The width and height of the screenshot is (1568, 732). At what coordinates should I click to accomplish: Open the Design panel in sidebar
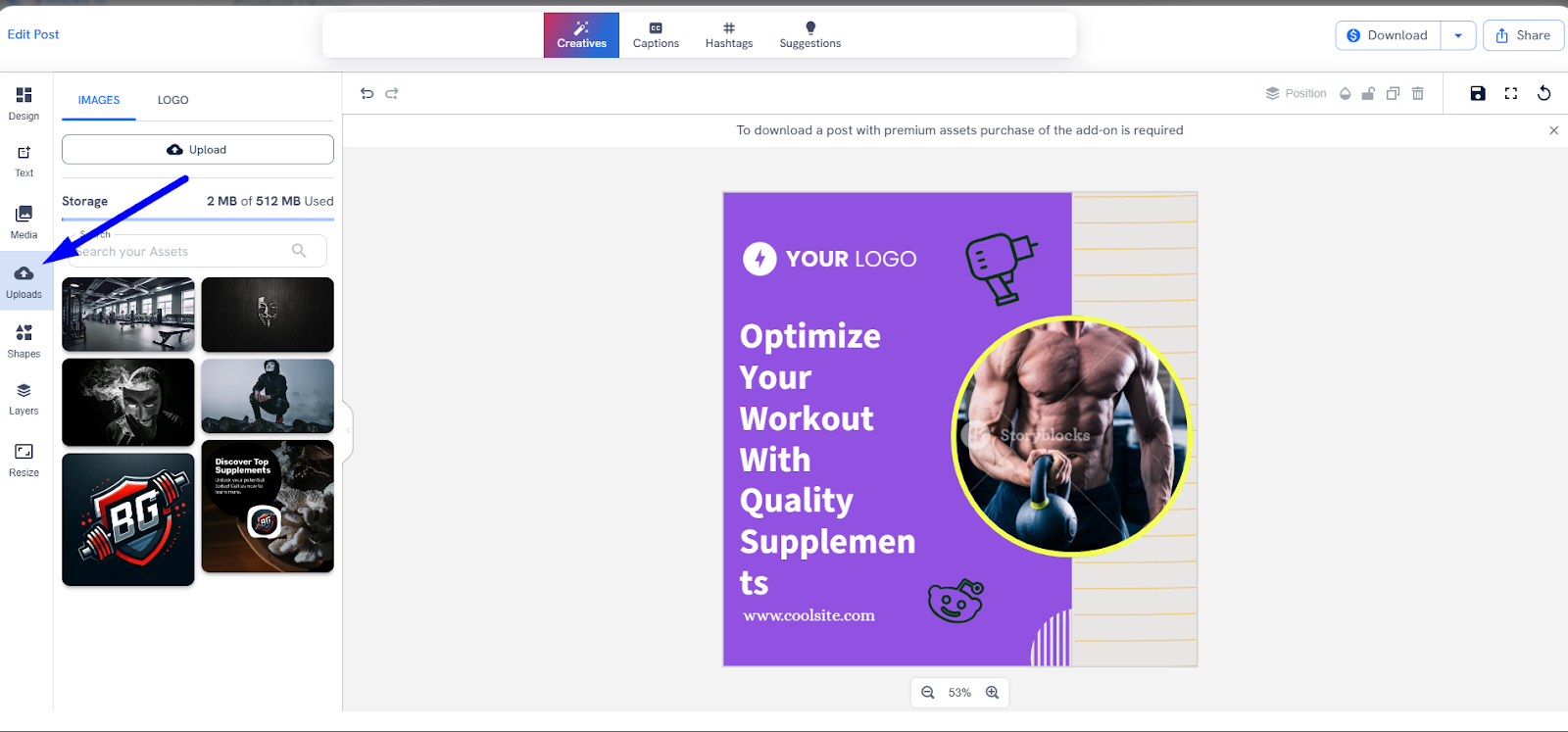point(24,103)
